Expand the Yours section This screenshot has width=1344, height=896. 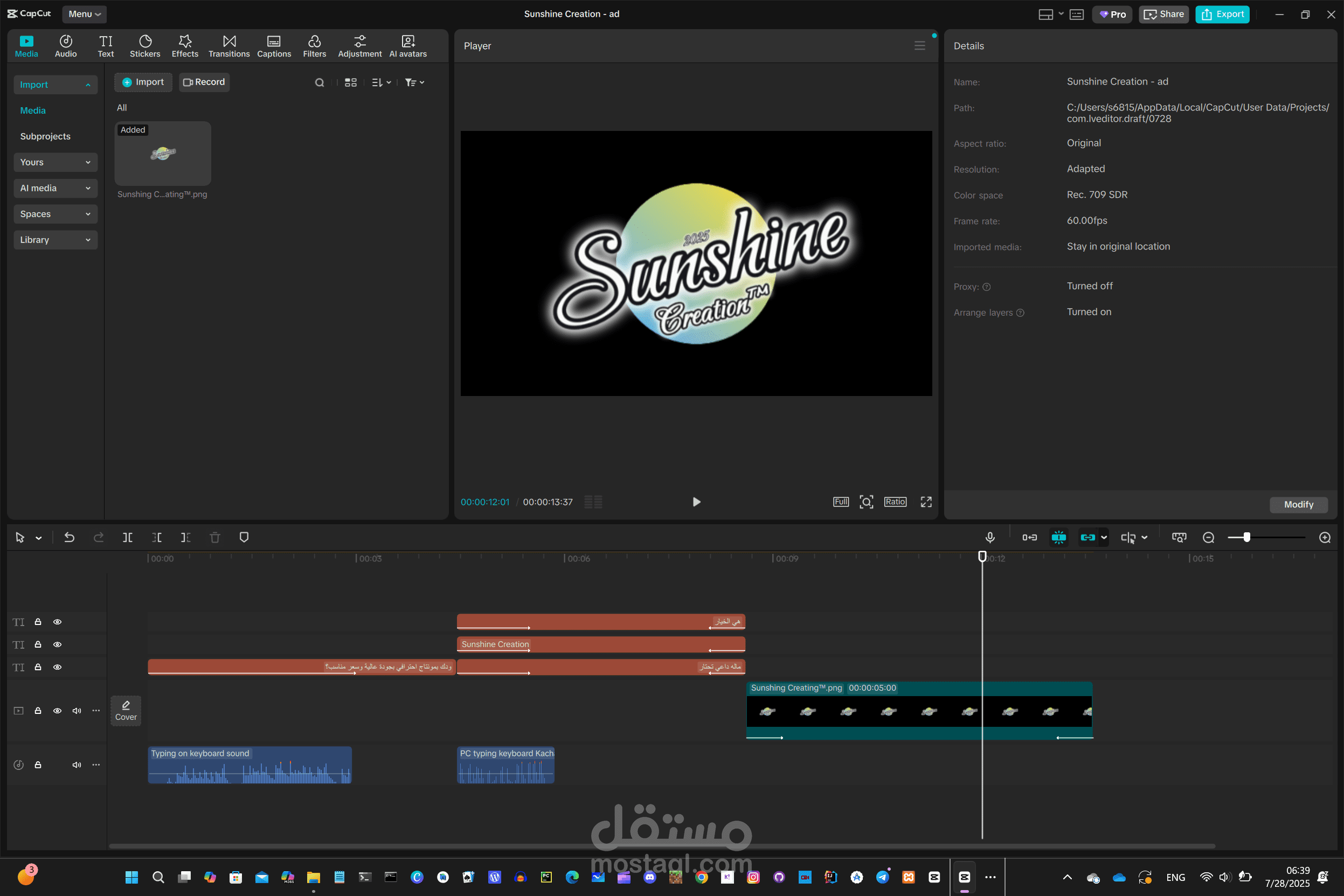56,162
